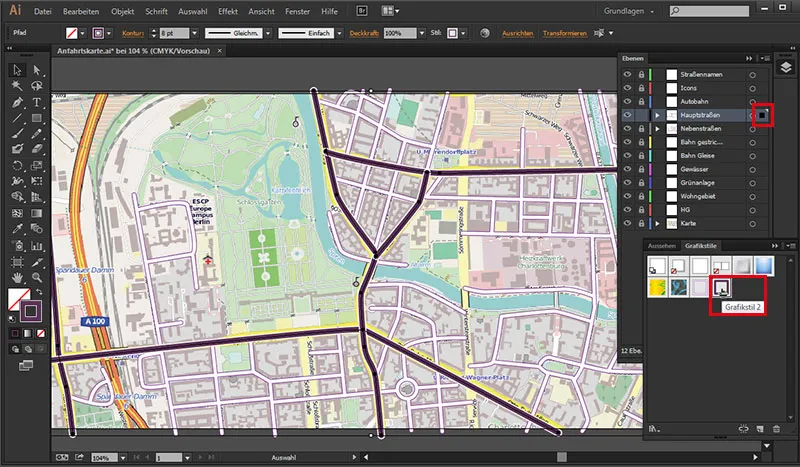Select the Hand tool

click(x=17, y=276)
